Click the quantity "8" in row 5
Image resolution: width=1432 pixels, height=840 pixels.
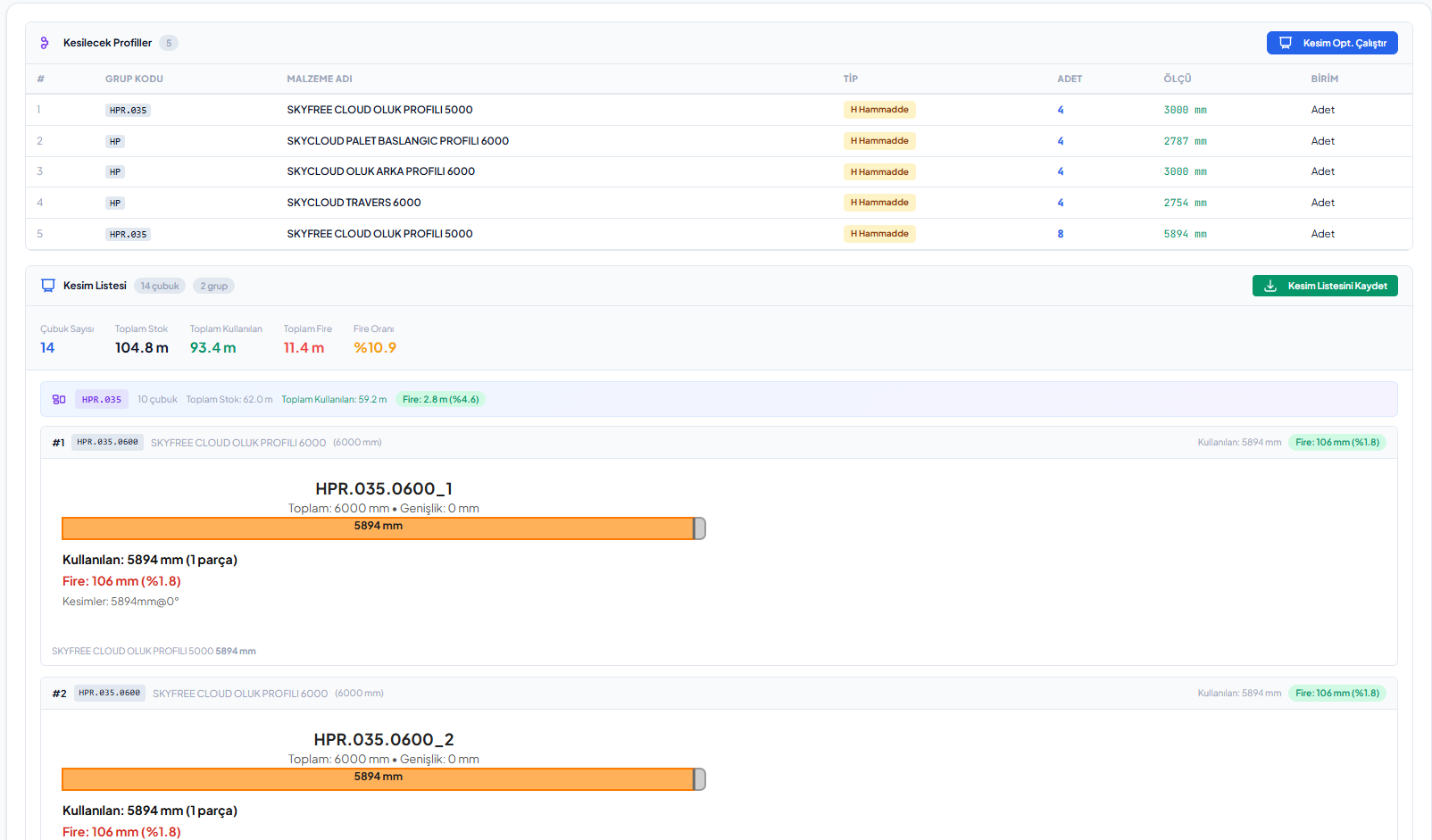pos(1061,234)
